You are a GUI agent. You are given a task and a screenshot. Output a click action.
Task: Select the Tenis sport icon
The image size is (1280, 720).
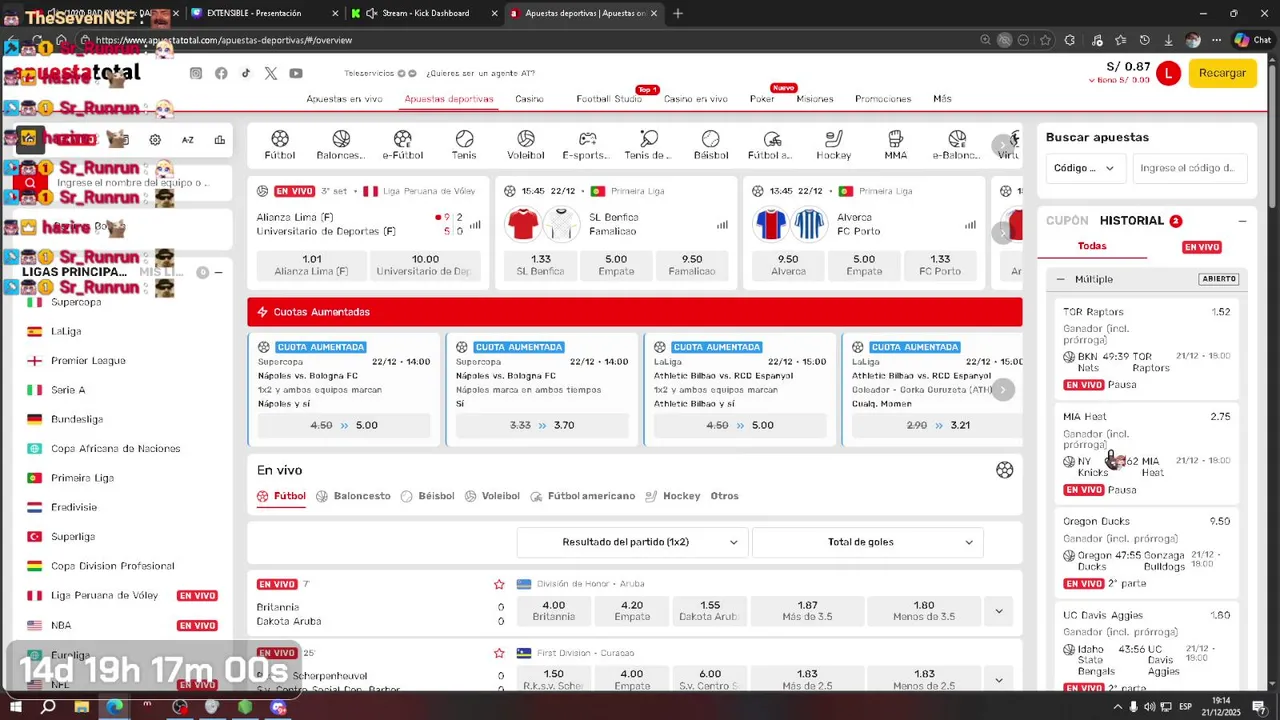[464, 145]
